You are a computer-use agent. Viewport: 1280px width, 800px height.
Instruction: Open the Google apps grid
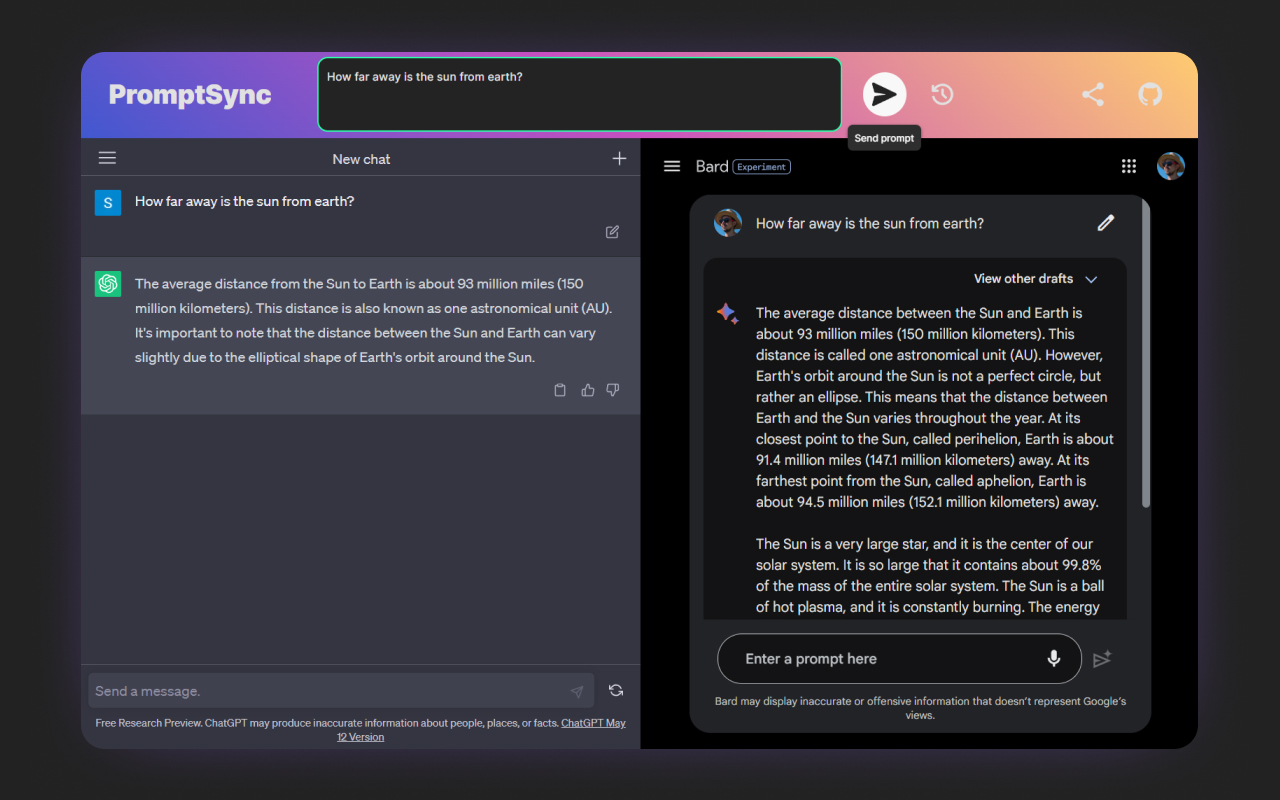(1129, 166)
